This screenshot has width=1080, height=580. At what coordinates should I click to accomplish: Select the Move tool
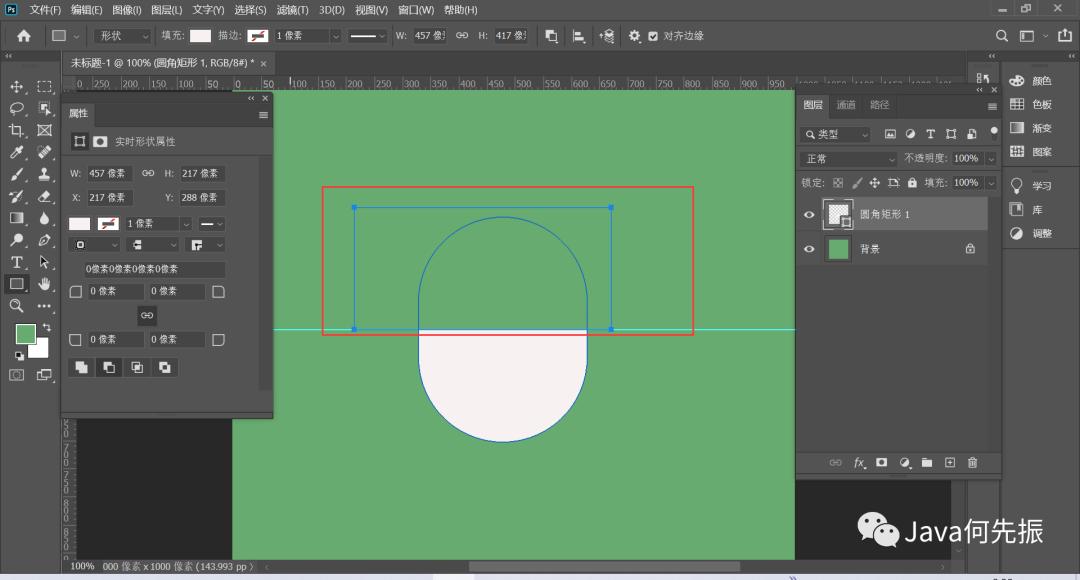point(17,87)
